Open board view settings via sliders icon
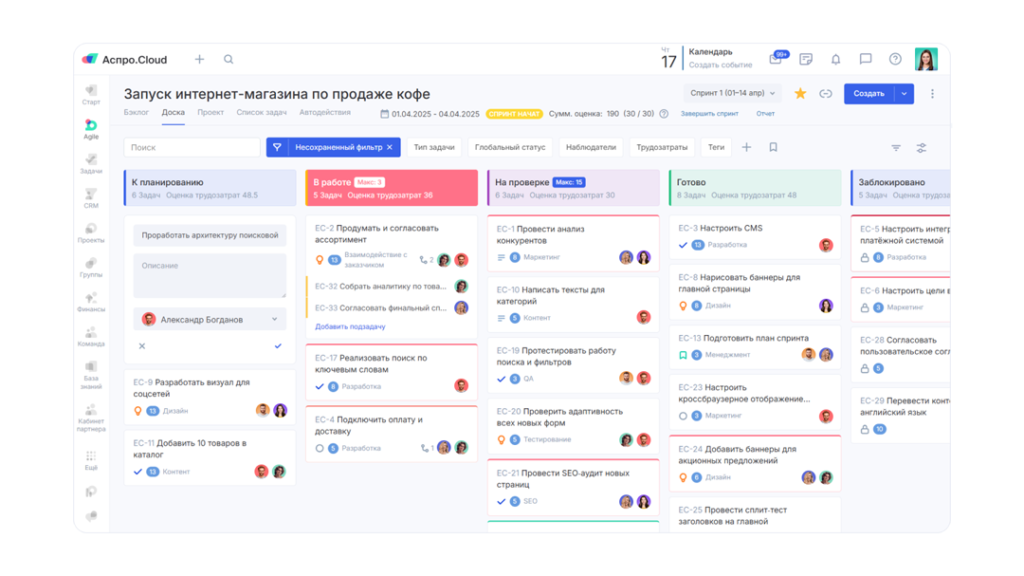 pyautogui.click(x=921, y=146)
